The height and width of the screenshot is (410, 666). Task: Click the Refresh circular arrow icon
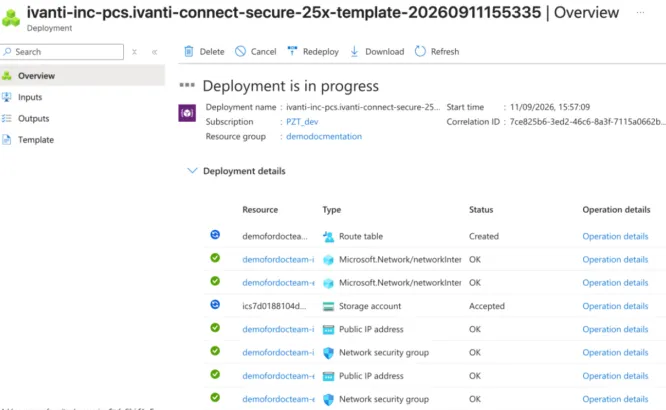point(420,51)
